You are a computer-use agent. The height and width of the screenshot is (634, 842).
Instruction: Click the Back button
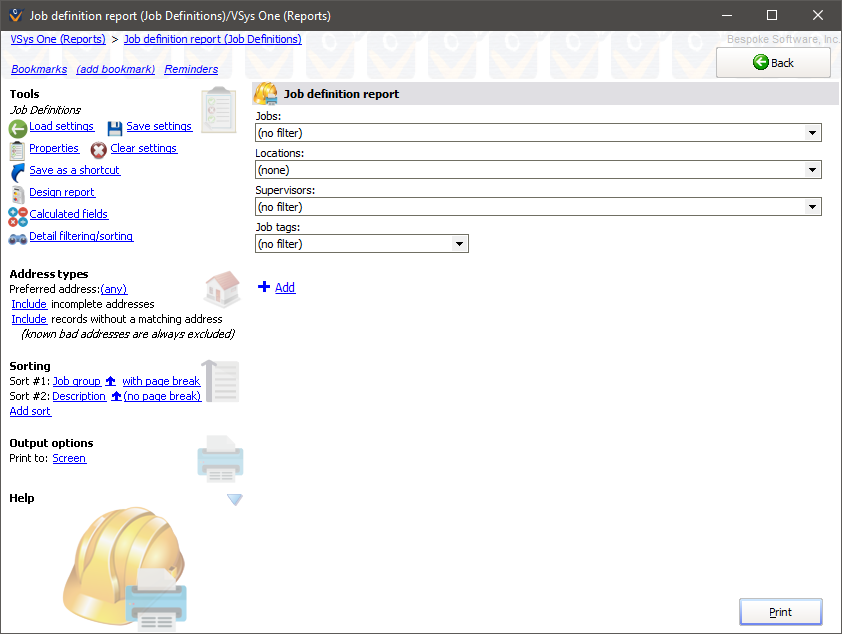pos(772,62)
